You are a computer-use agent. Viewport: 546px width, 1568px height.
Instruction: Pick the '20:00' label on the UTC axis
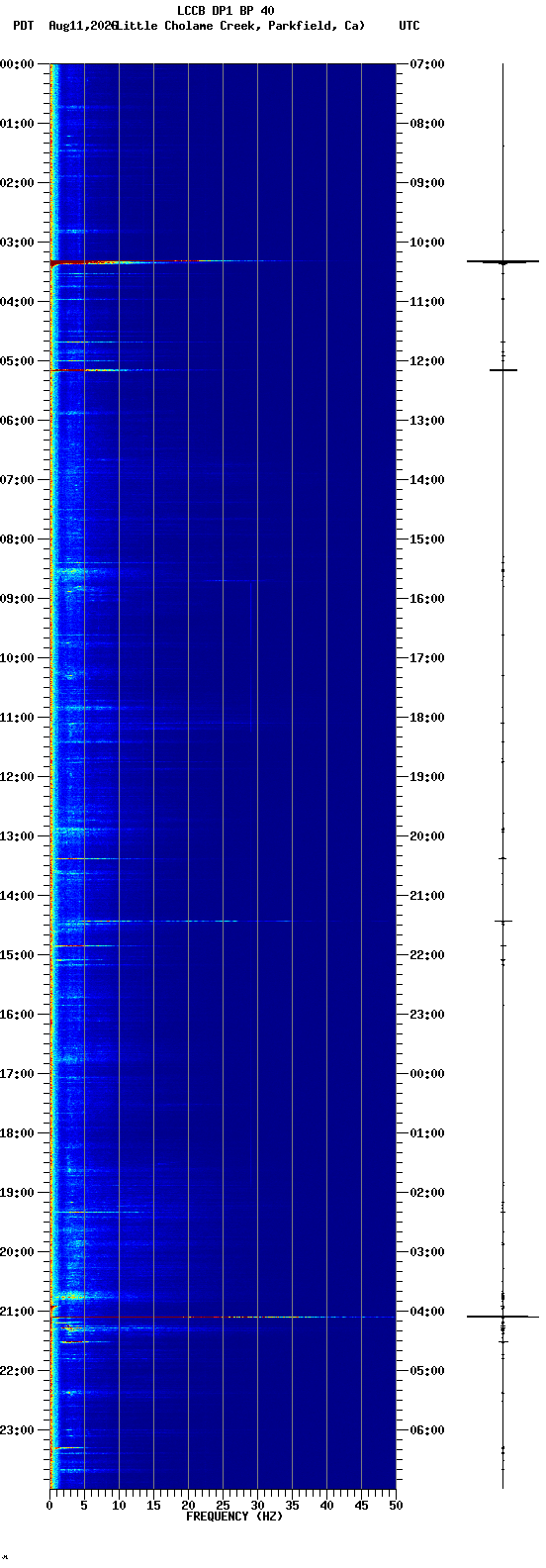427,836
